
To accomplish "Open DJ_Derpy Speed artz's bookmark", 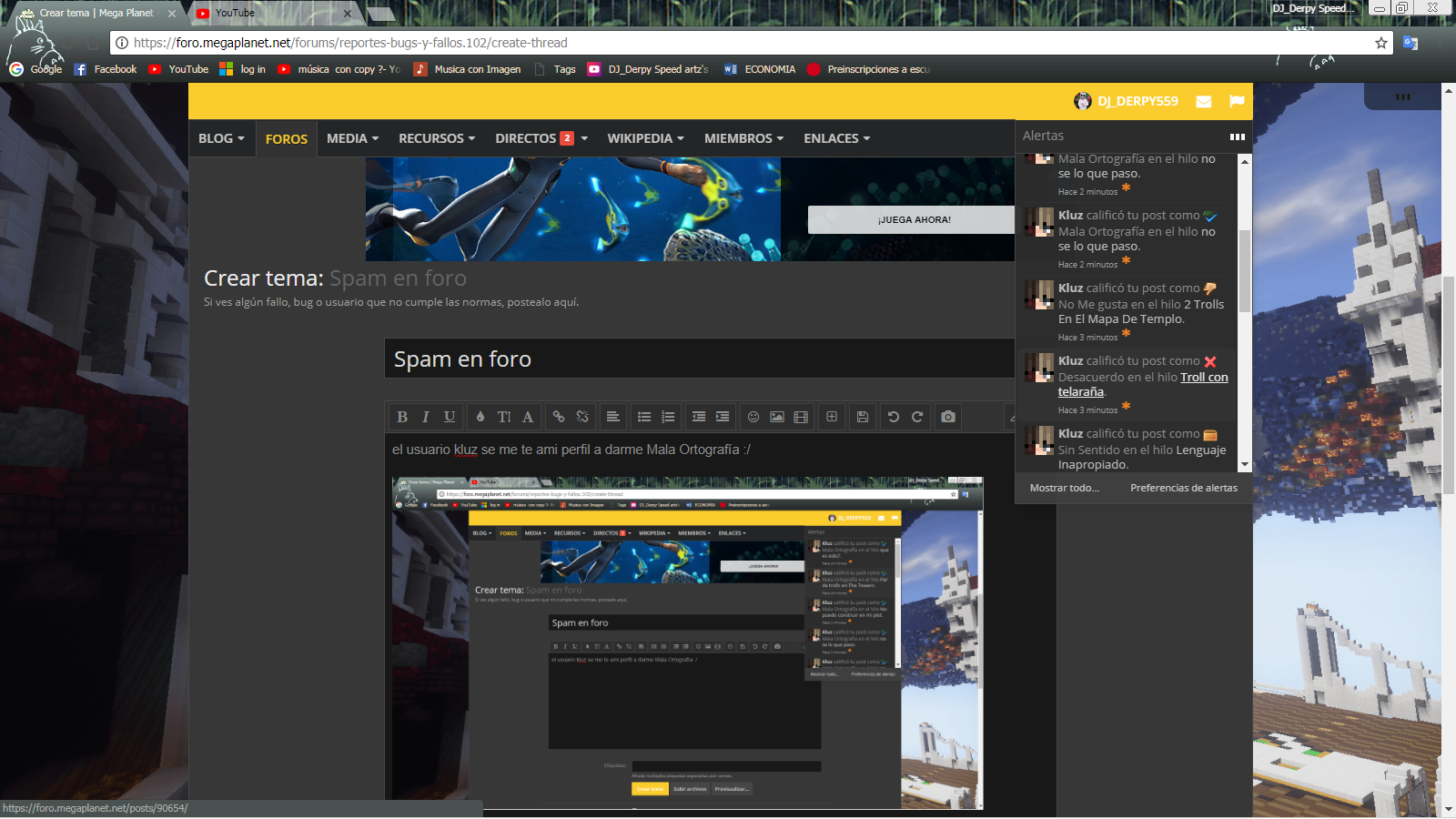I will click(648, 69).
